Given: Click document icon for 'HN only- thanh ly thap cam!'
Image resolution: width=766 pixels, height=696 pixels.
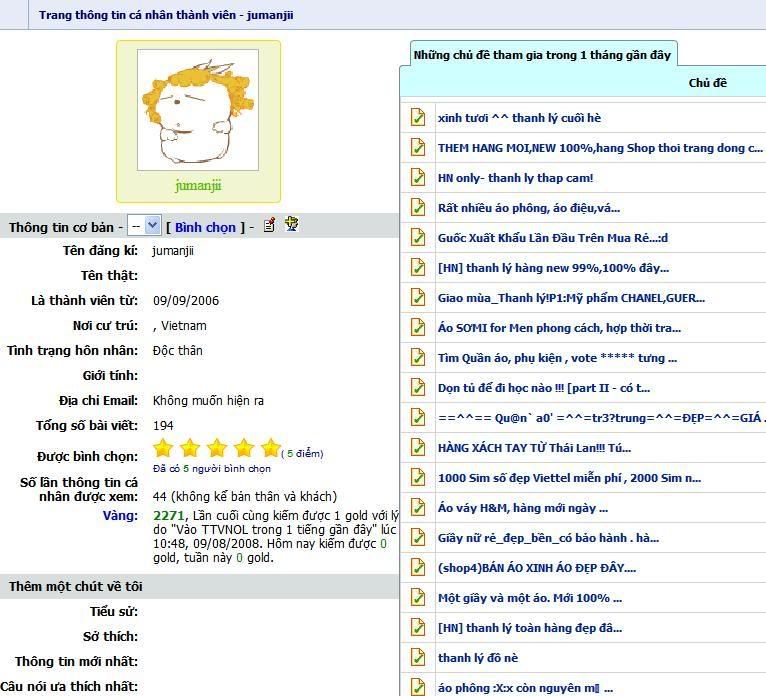Looking at the screenshot, I should pos(418,177).
